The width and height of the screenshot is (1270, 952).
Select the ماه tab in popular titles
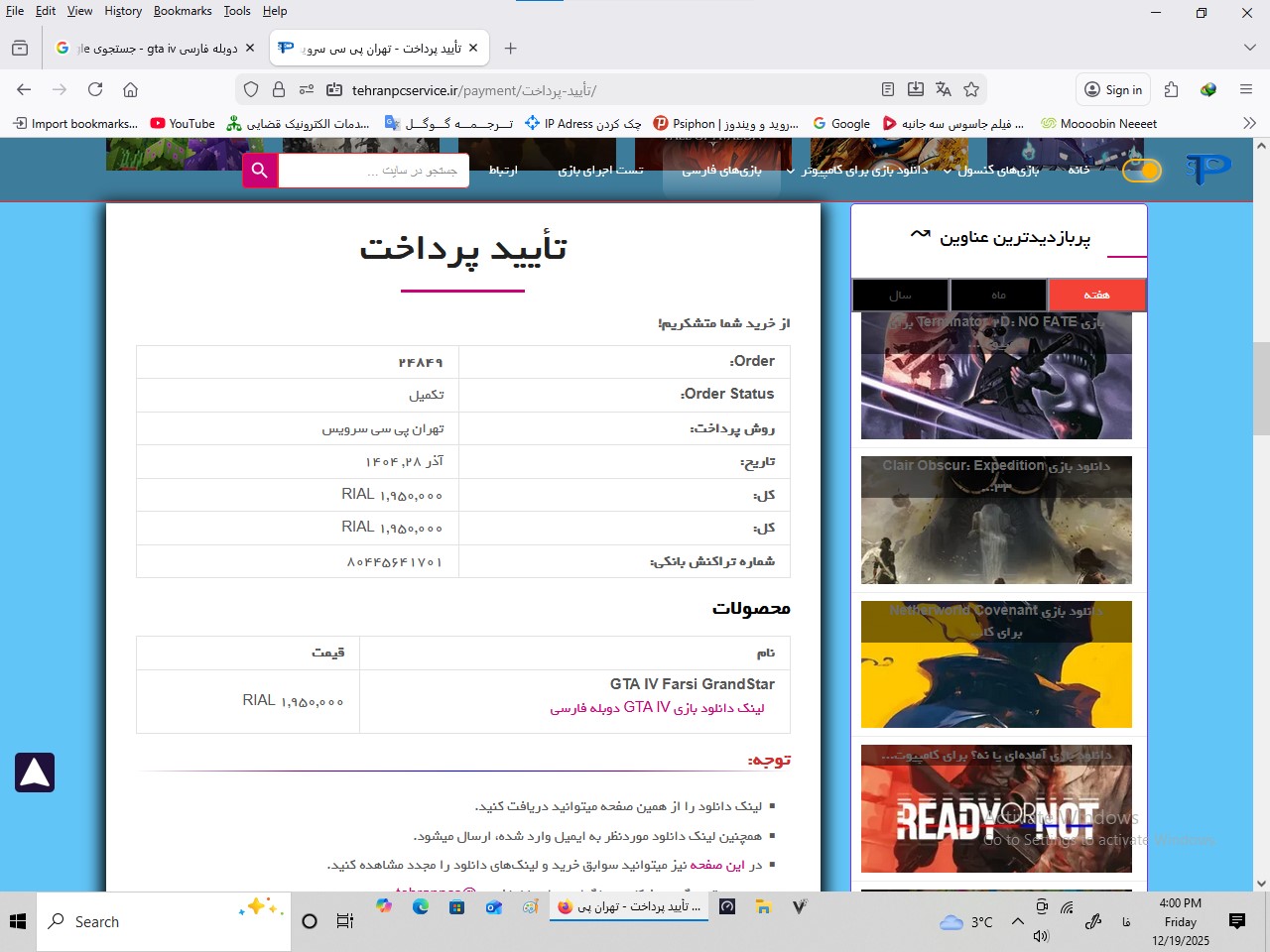998,295
